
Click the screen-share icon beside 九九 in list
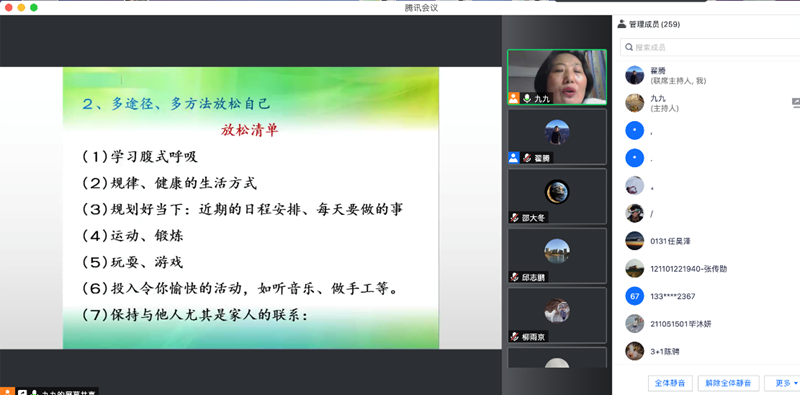[796, 103]
